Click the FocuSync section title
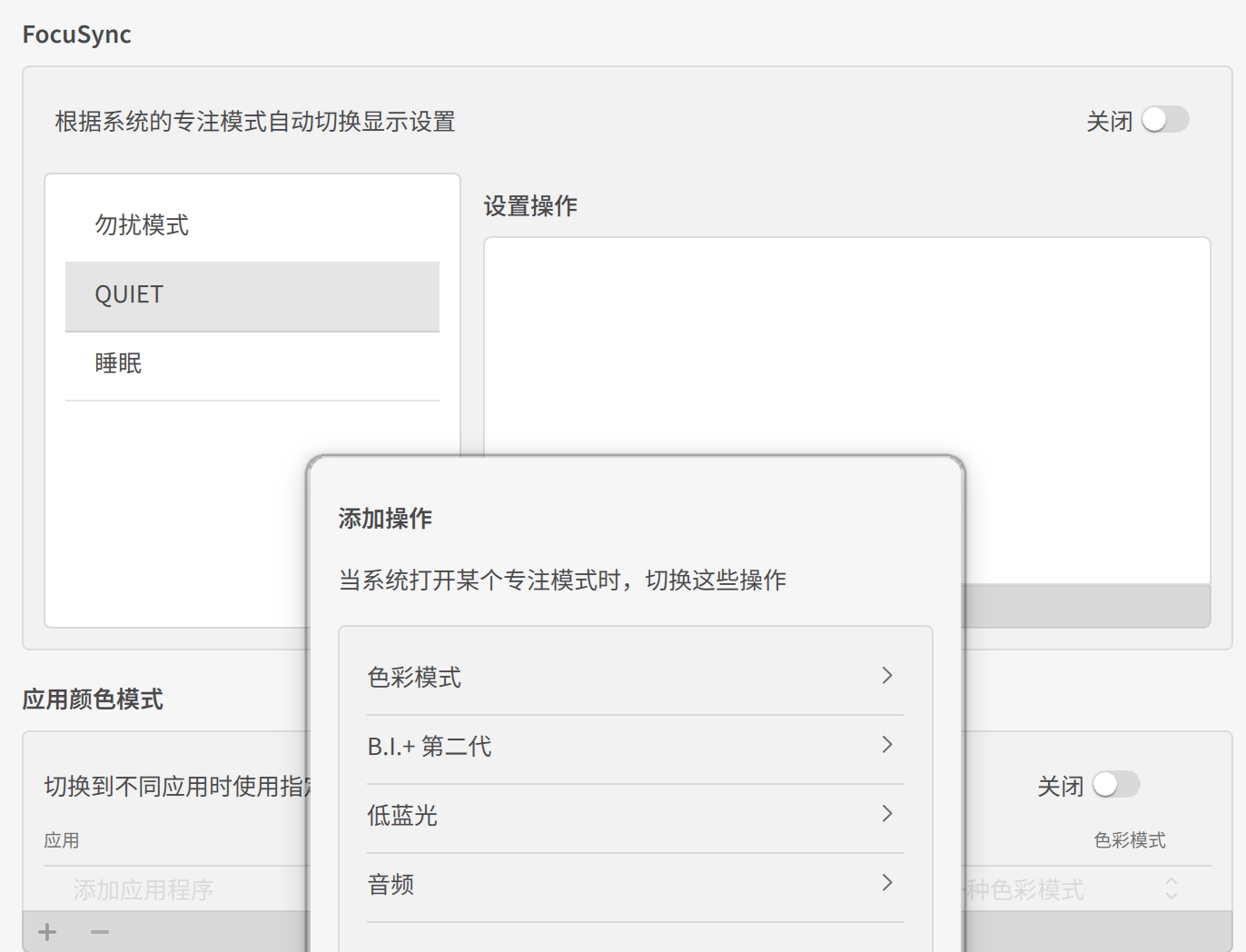This screenshot has width=1246, height=952. [77, 35]
